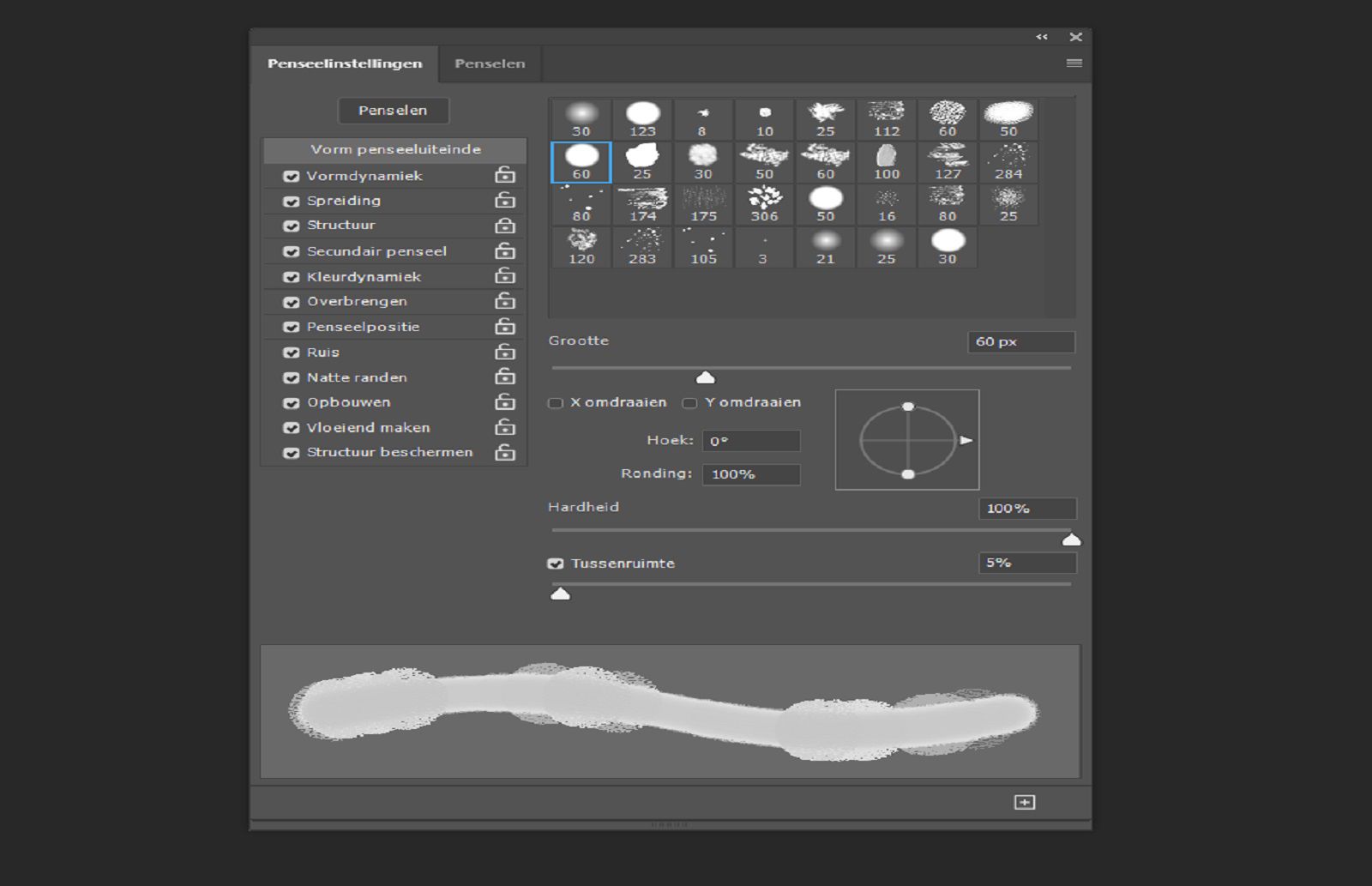Click the Grootte slider handle
This screenshot has height=886, width=1372.
(x=705, y=377)
